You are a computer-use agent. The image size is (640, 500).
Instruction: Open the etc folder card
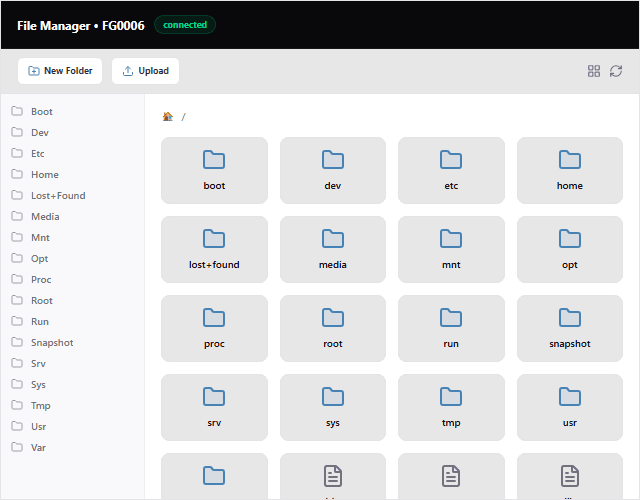point(451,171)
